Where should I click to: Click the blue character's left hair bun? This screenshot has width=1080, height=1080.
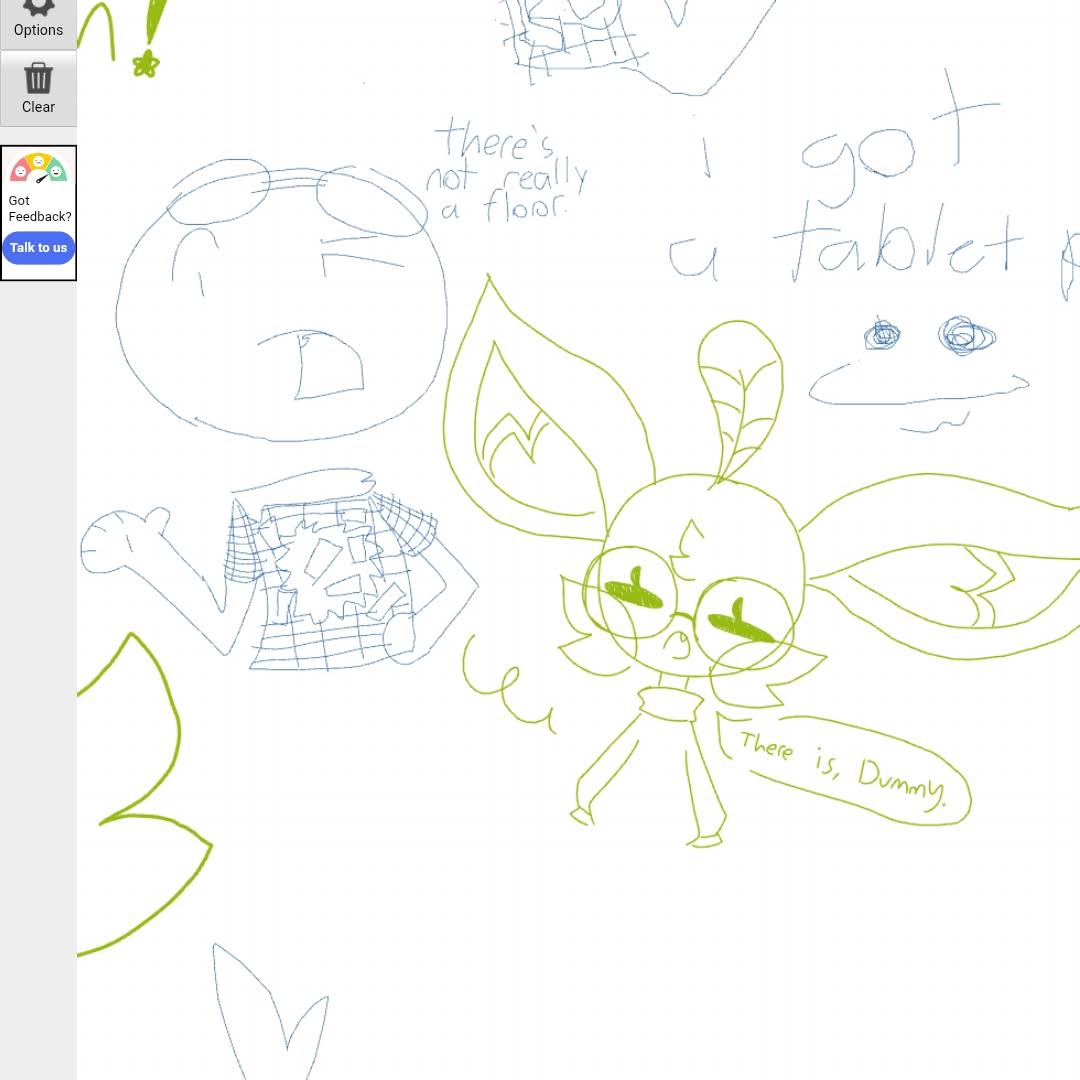[218, 193]
